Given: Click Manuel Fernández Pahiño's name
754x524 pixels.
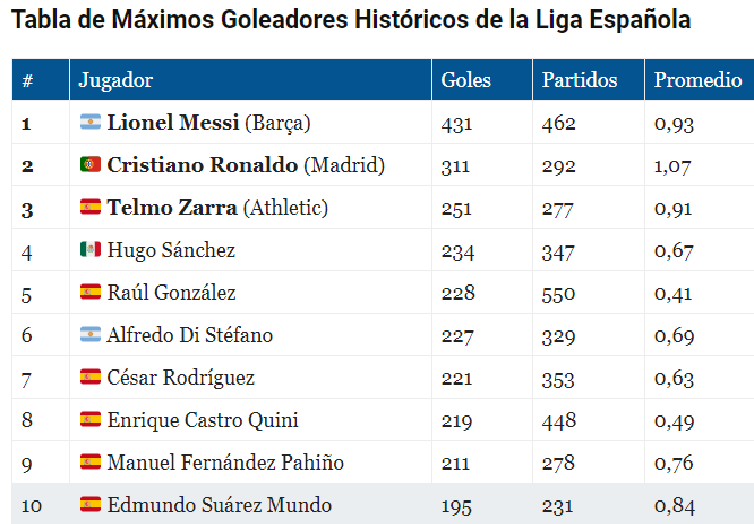Looking at the screenshot, I should point(225,462).
